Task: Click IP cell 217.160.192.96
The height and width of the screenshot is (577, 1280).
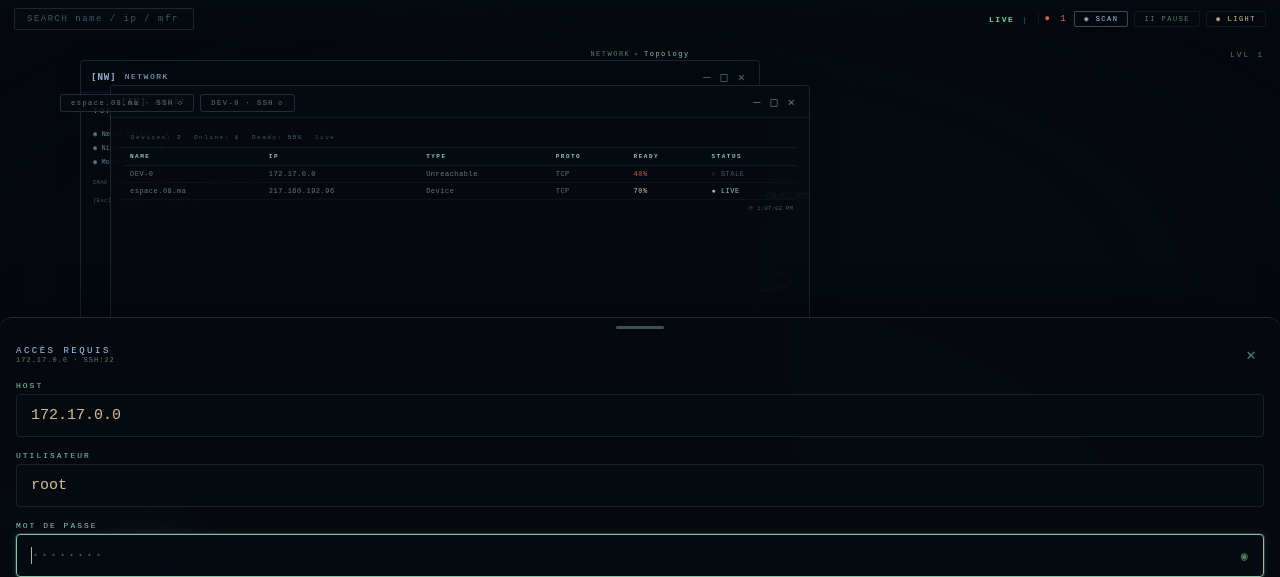Action: (x=302, y=191)
